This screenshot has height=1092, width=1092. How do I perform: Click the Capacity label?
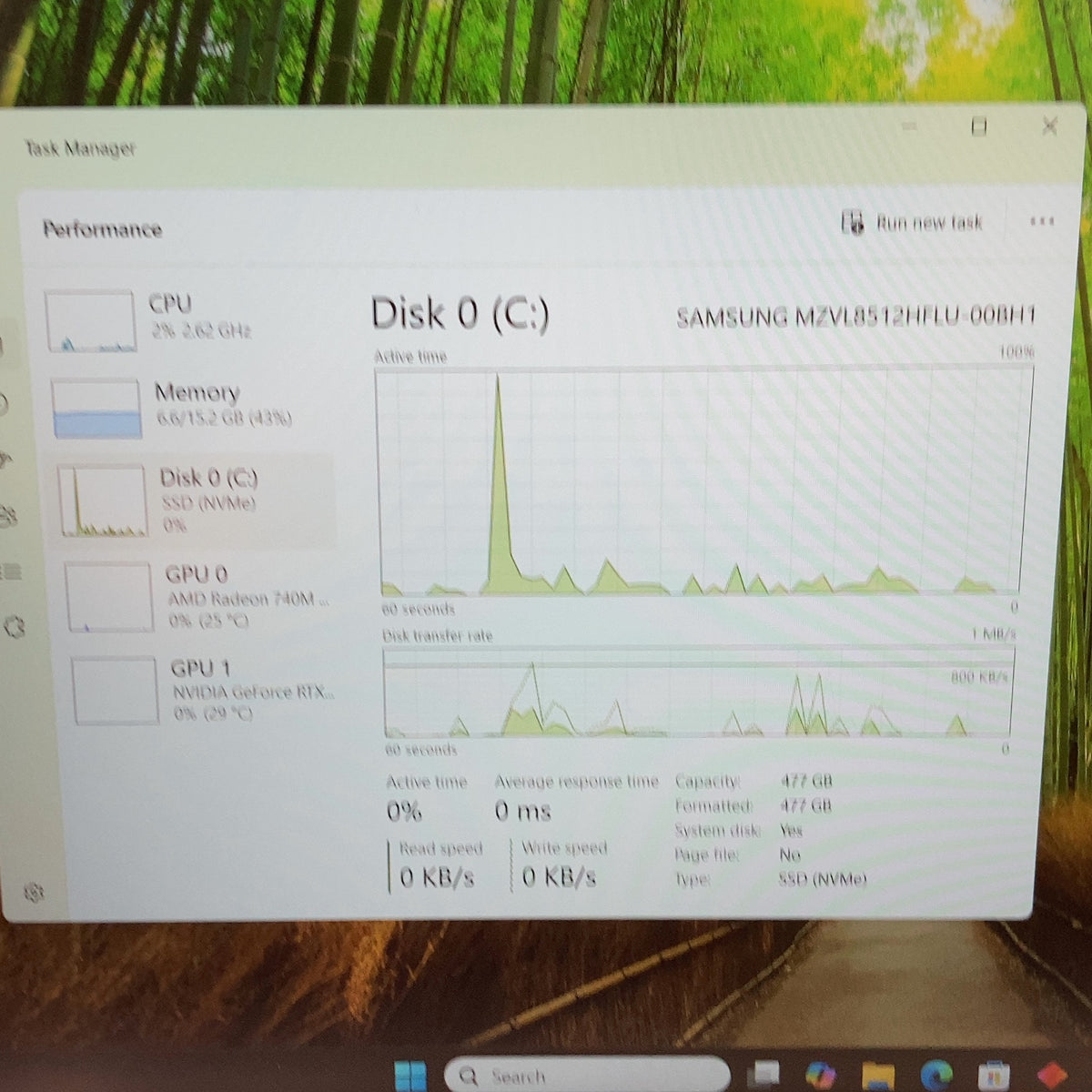coord(708,781)
